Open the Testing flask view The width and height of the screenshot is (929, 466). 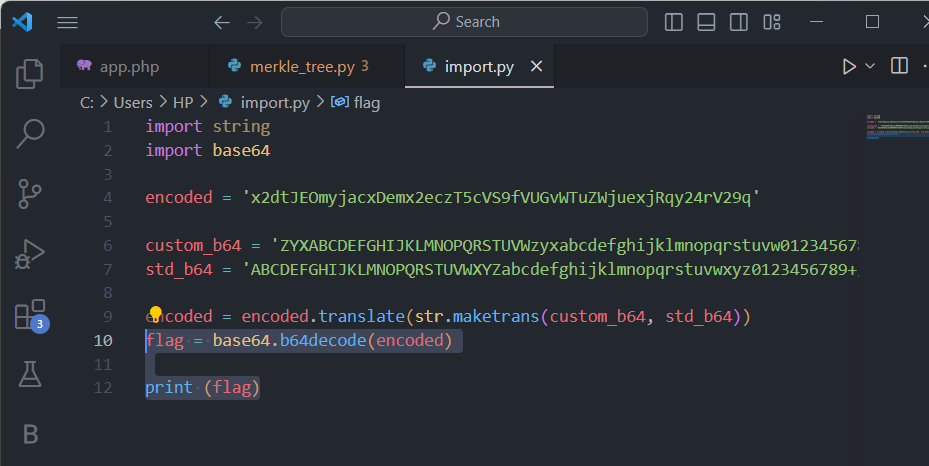click(x=30, y=374)
